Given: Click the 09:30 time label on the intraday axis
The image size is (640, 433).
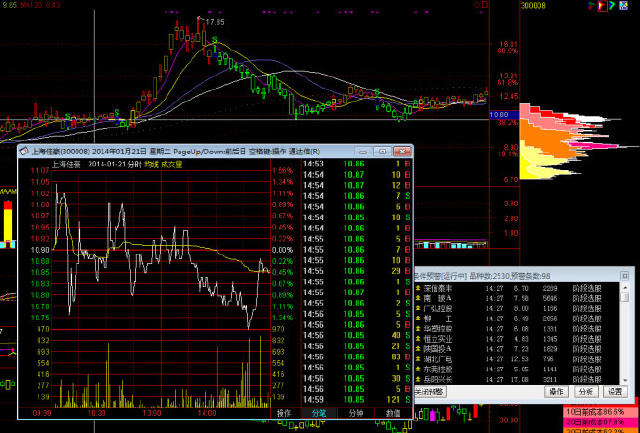Looking at the screenshot, I should 42,413.
